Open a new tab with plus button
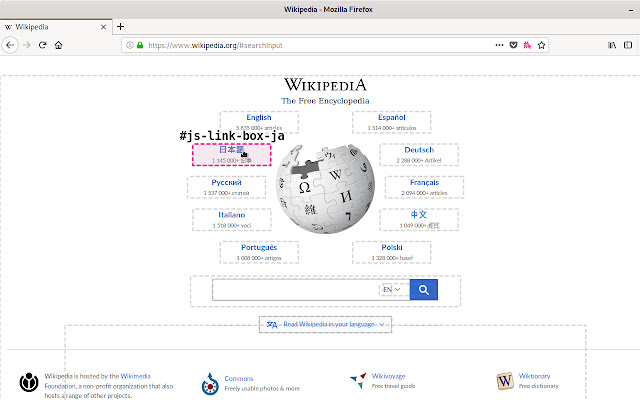The width and height of the screenshot is (640, 400). (x=120, y=26)
